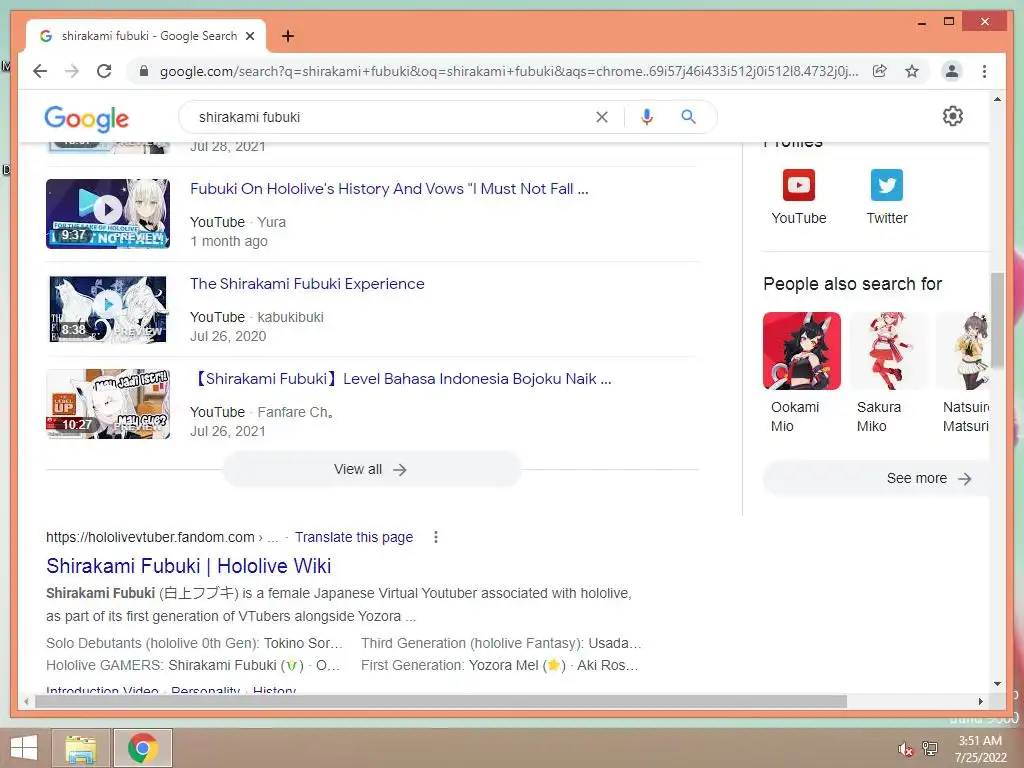The width and height of the screenshot is (1024, 768).
Task: Play the 10:27 video thumbnail
Action: coord(108,404)
